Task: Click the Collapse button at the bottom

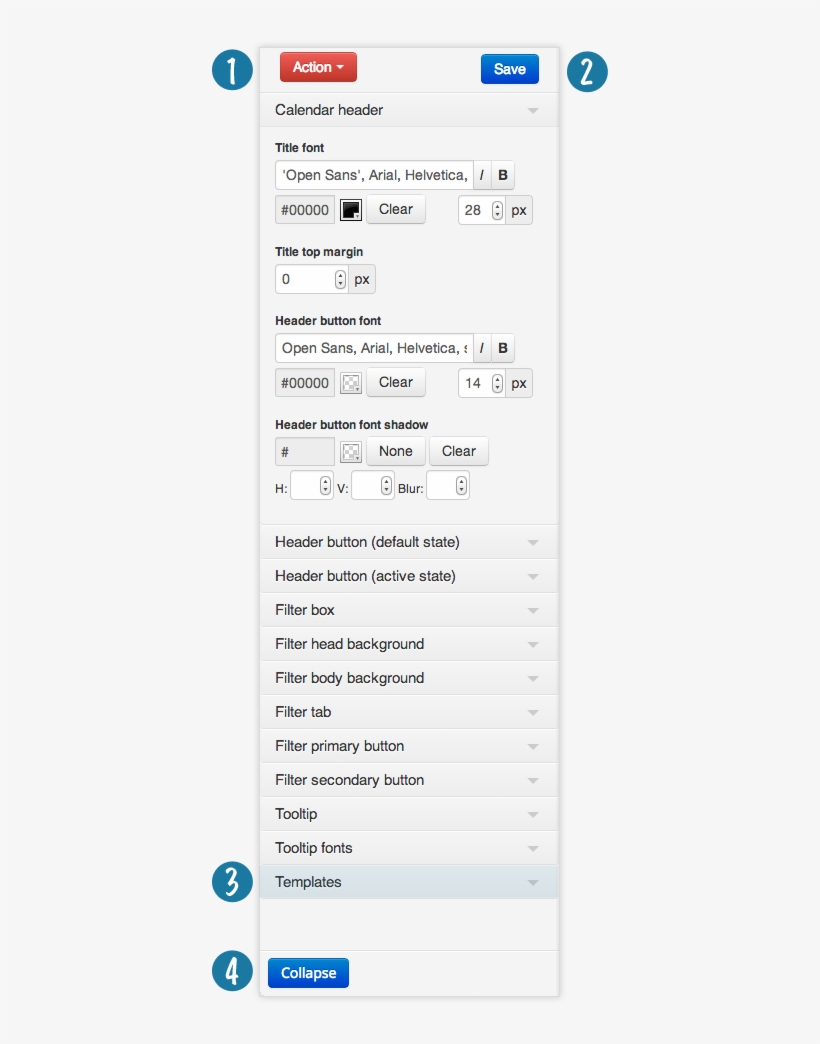Action: pos(308,972)
